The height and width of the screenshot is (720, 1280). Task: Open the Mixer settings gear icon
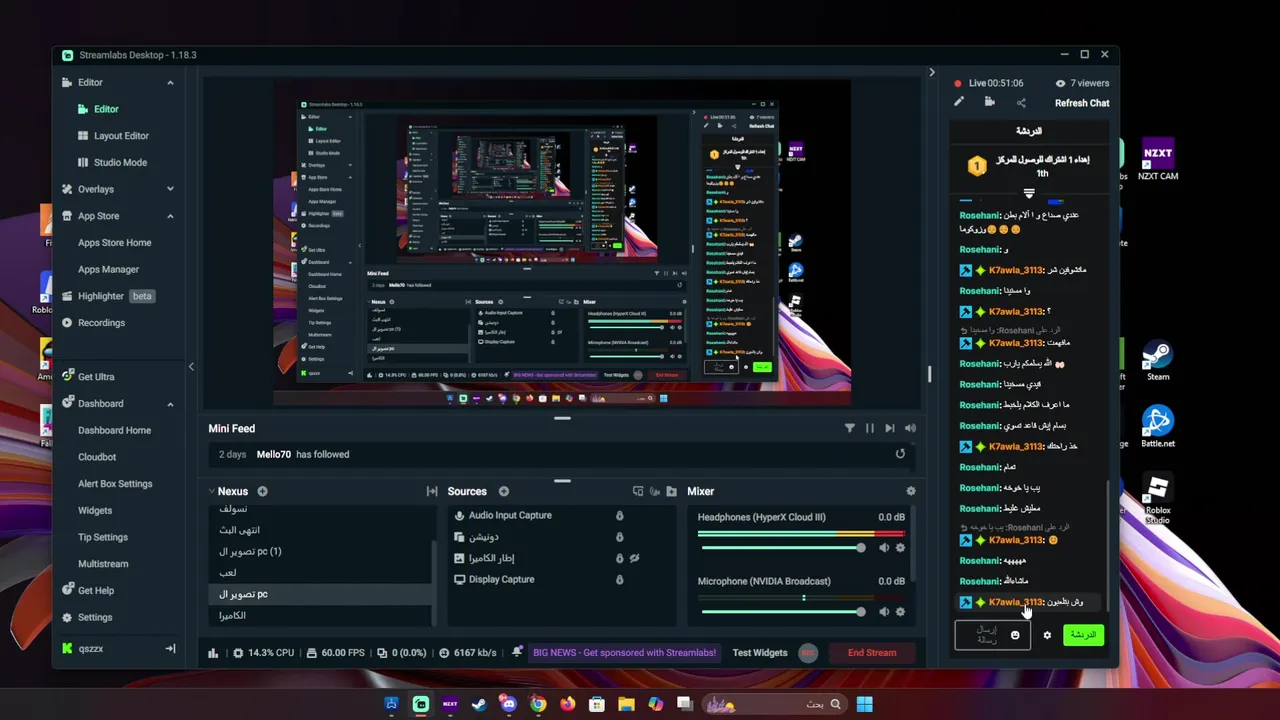[910, 491]
